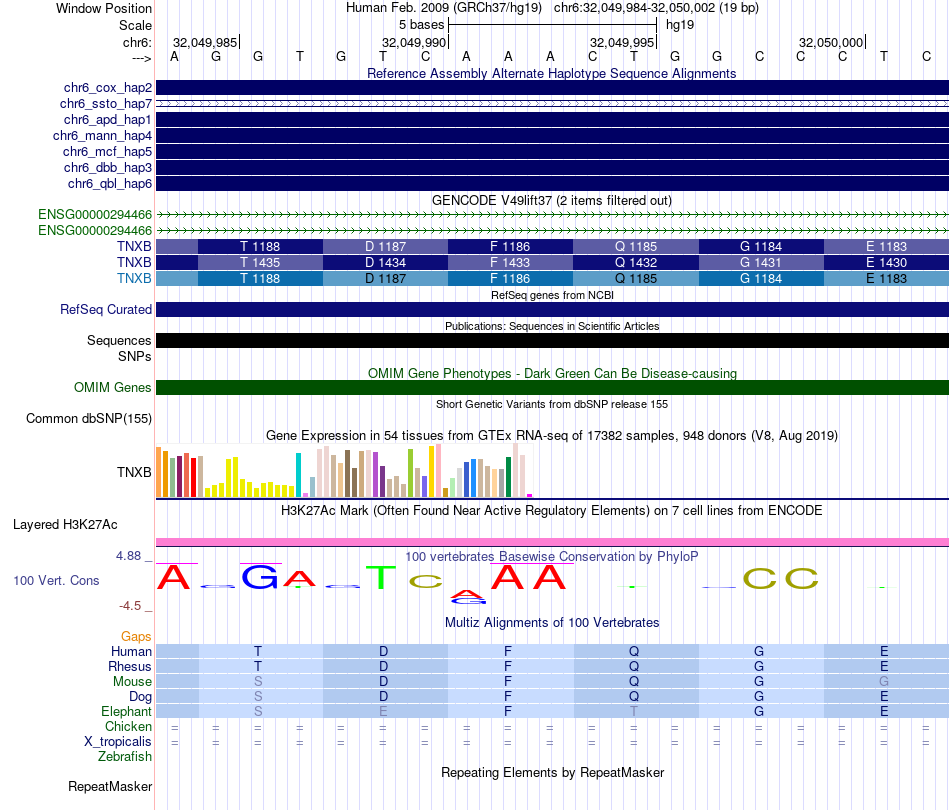Select the chr6_ssto_hap7 haplotype label
Viewport: 950px width, 810px height.
click(106, 104)
